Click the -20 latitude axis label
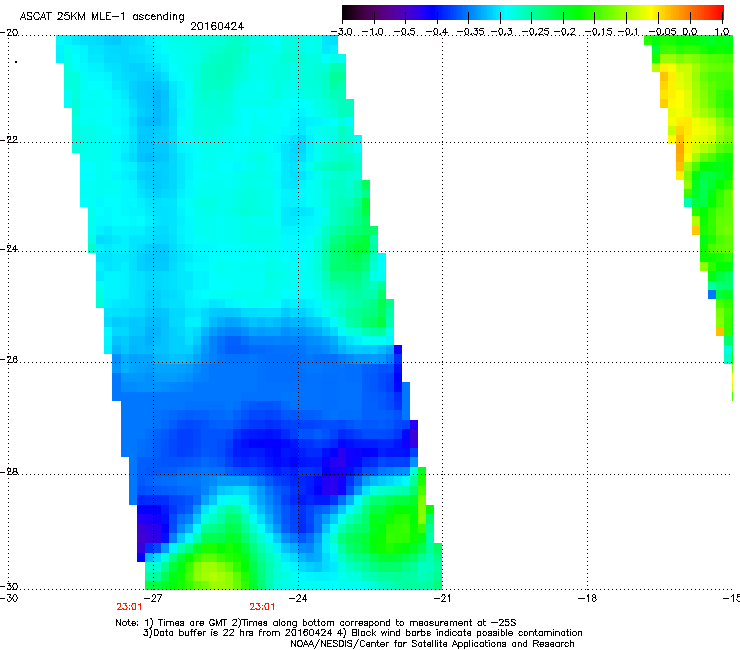 click(x=9, y=33)
